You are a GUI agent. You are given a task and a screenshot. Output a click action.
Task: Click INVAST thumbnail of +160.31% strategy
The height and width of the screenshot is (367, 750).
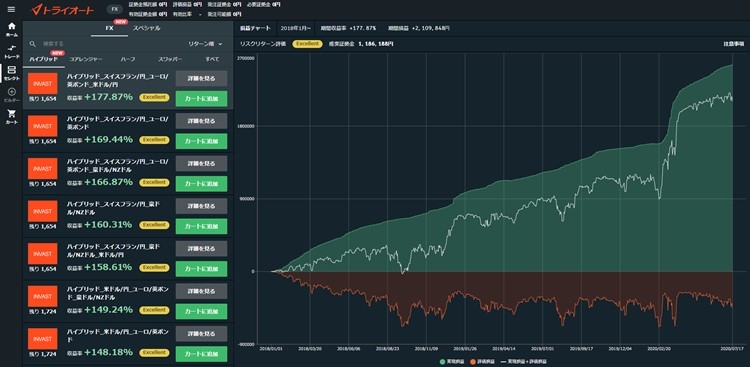[43, 211]
